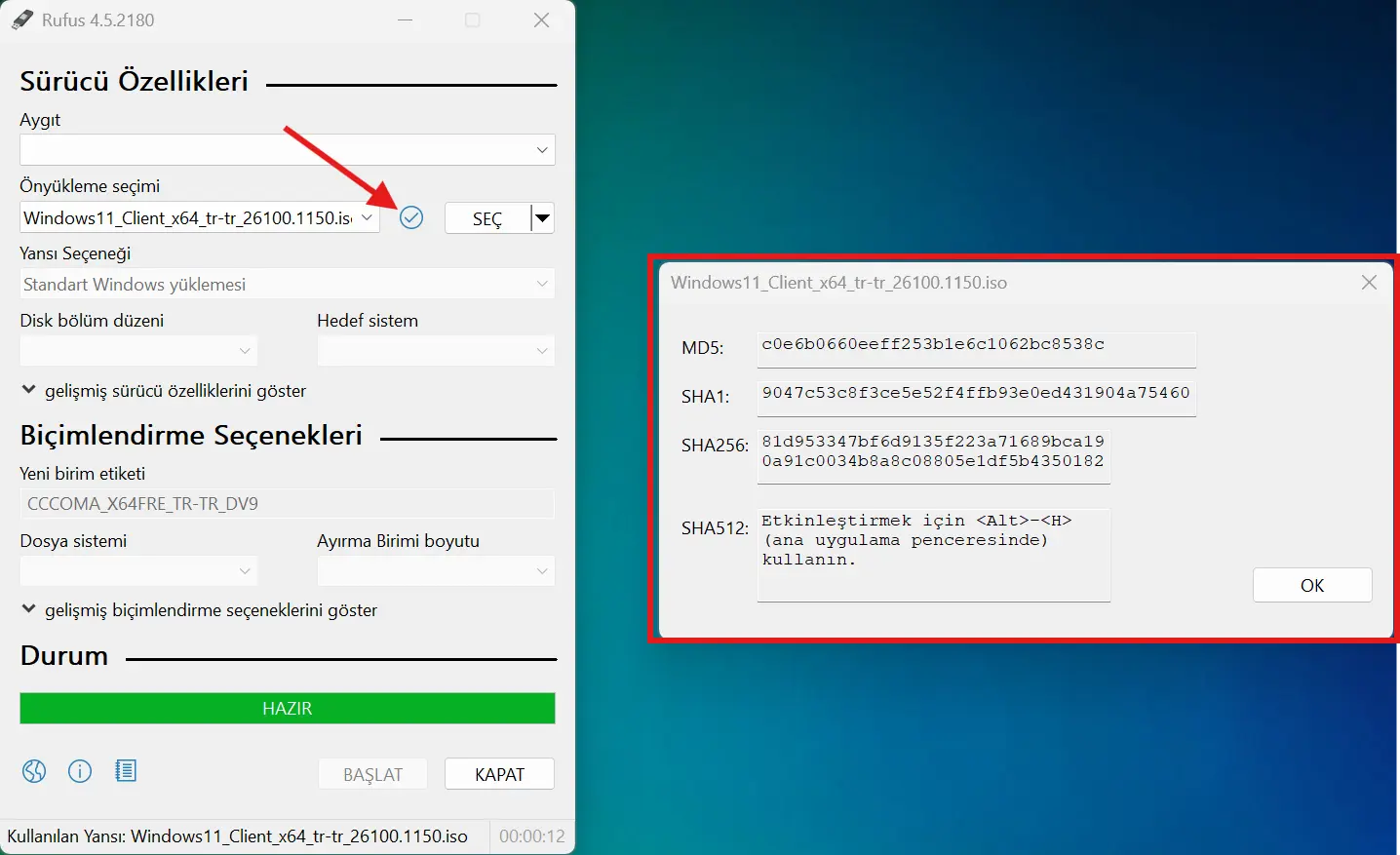Click the checksum dialog title Windows11_Client_x64_tr-tr_26100.1150.iso
The width and height of the screenshot is (1400, 855).
pyautogui.click(x=838, y=283)
